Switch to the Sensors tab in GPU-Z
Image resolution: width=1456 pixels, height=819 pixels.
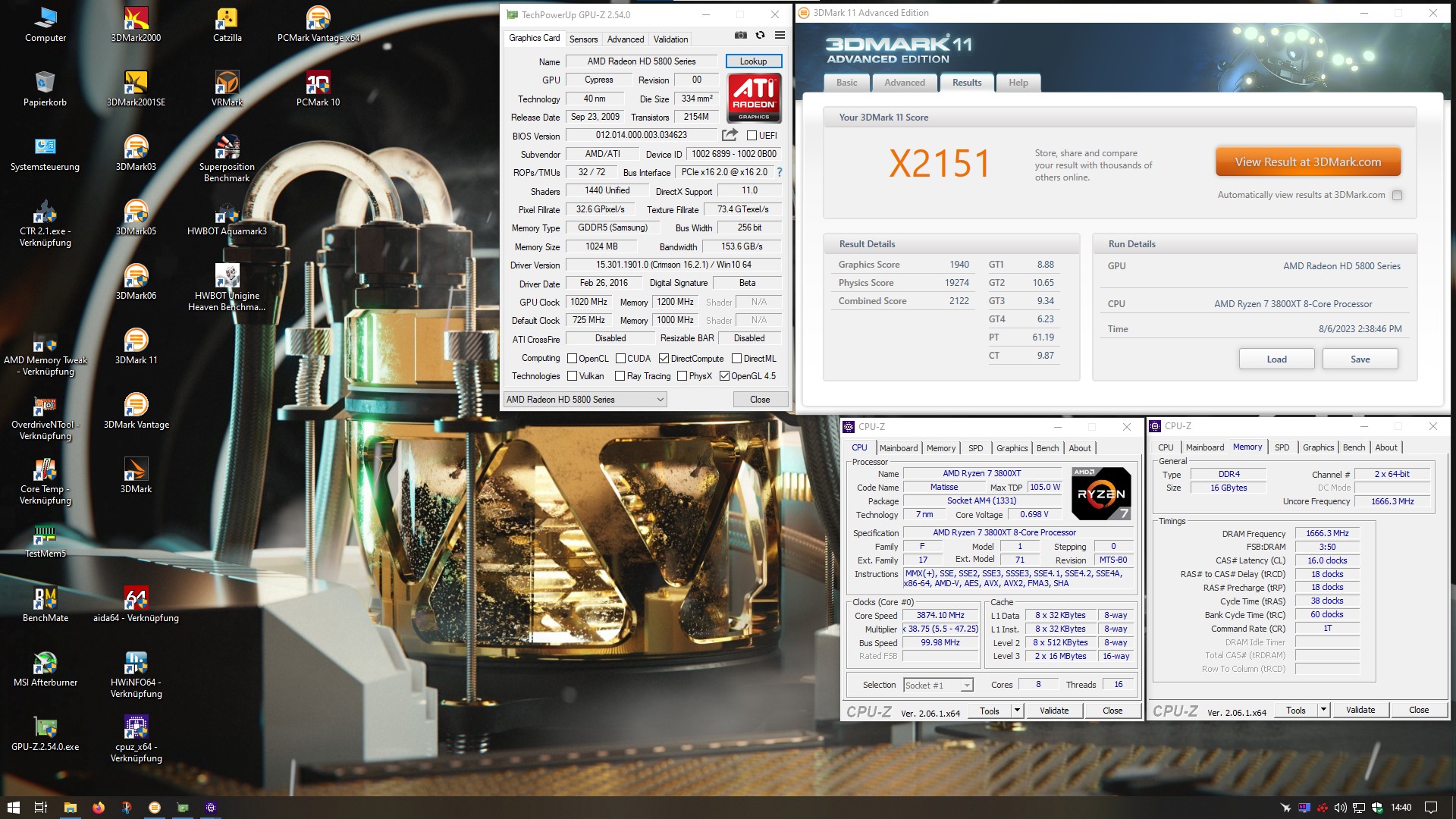click(x=583, y=39)
